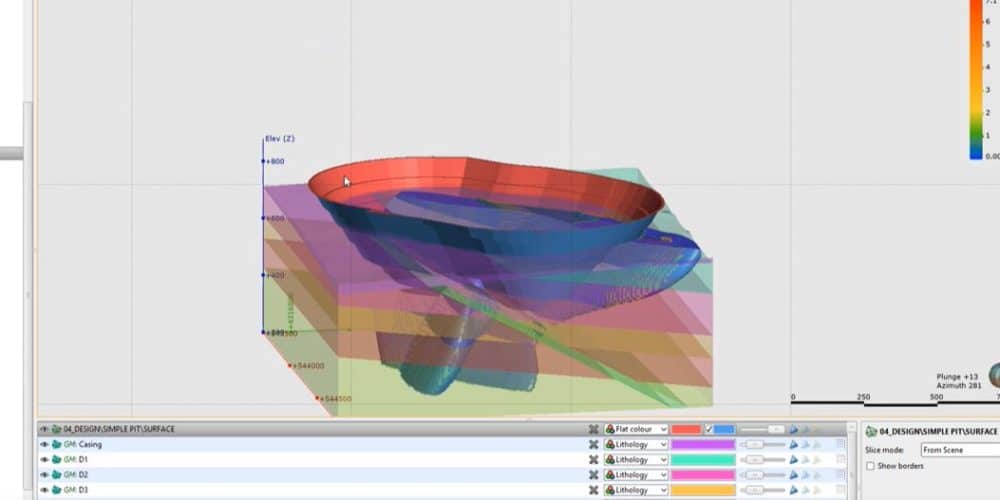Viewport: 1000px width, 500px height.
Task: Click the grid icon at the end of the GM: Casing row
Action: point(841,444)
